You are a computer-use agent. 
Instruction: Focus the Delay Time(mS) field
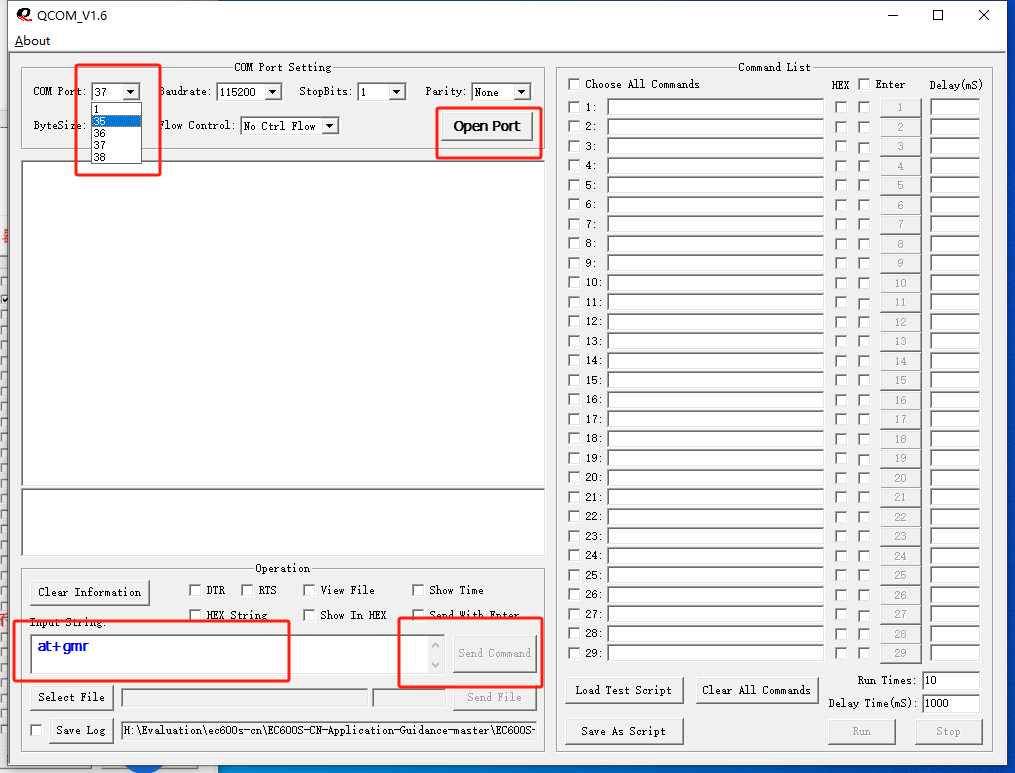click(x=951, y=703)
